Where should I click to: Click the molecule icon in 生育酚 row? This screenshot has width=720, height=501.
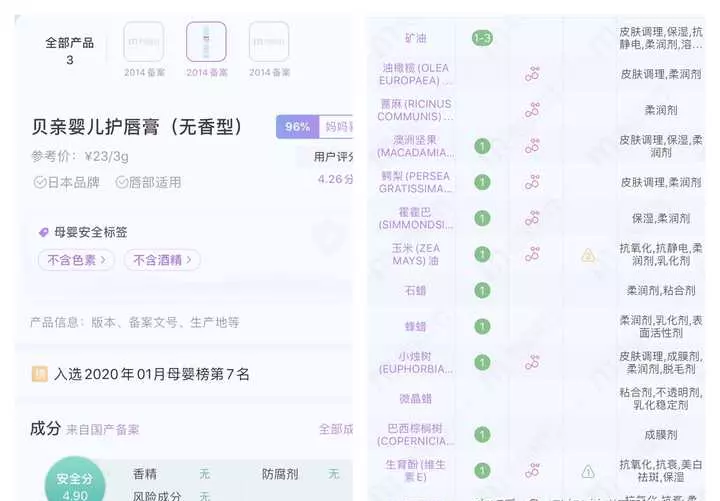click(532, 471)
